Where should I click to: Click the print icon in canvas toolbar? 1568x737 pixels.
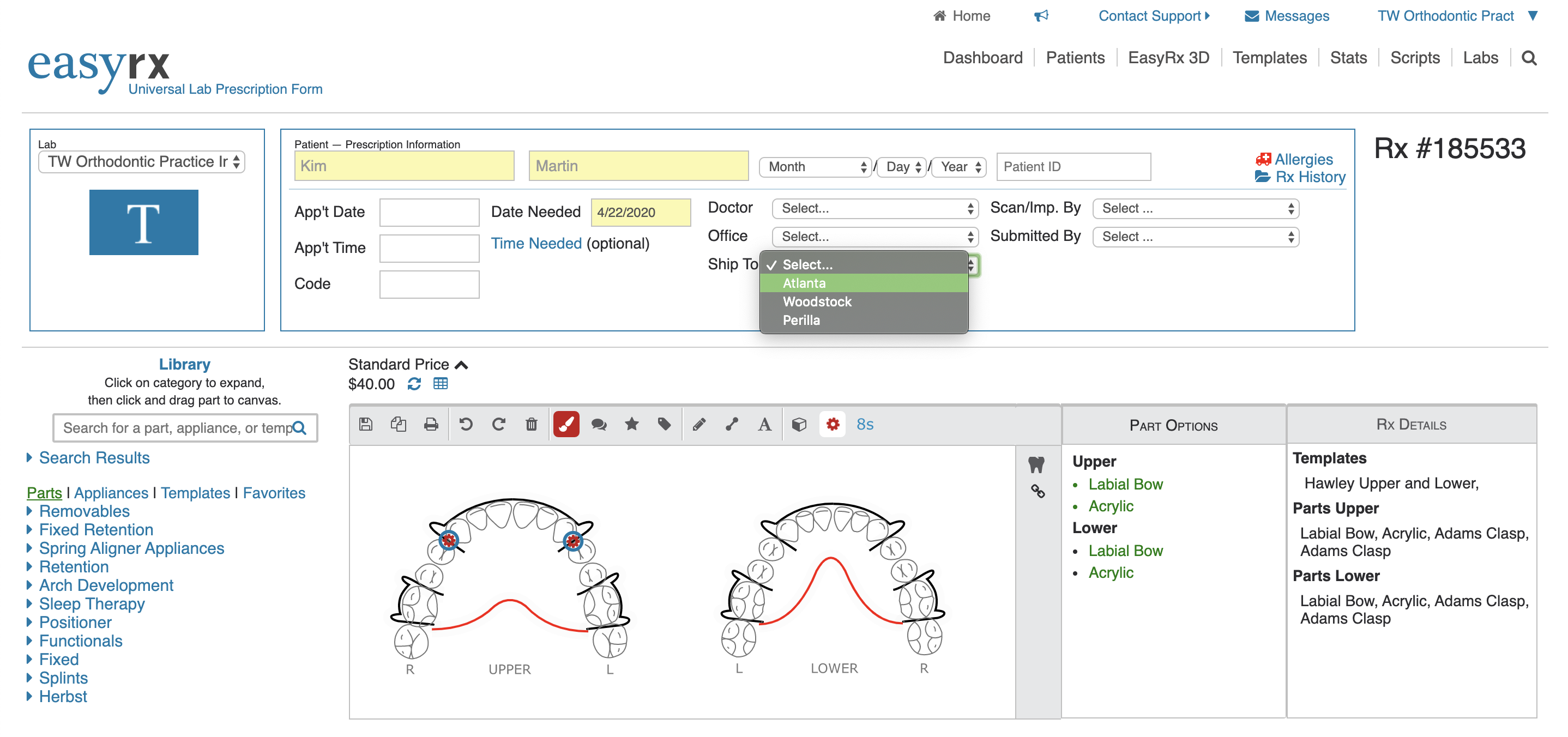(431, 424)
